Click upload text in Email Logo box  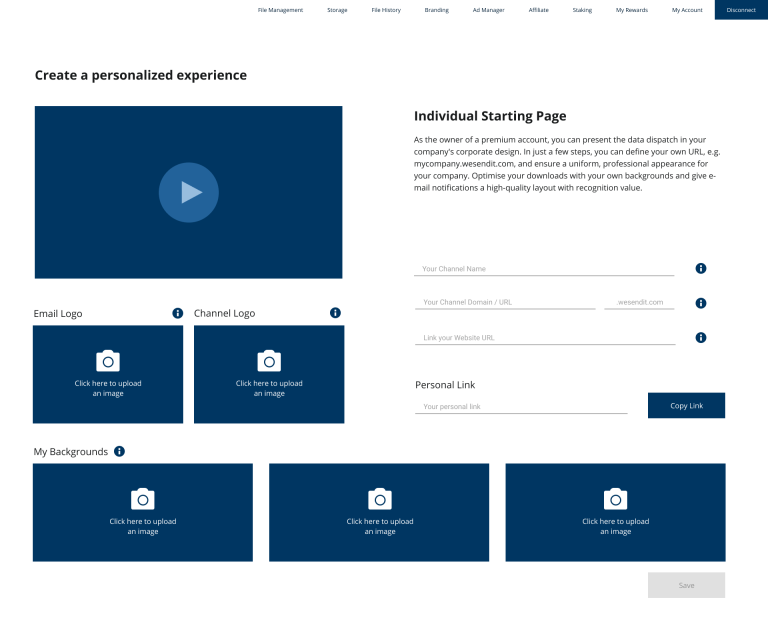pos(108,388)
